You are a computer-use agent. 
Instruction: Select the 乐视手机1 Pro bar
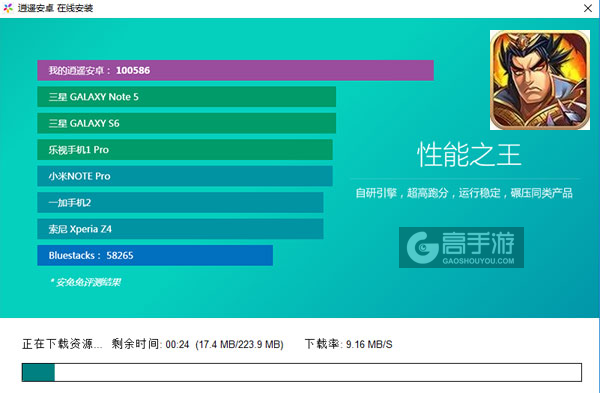[x=185, y=150]
